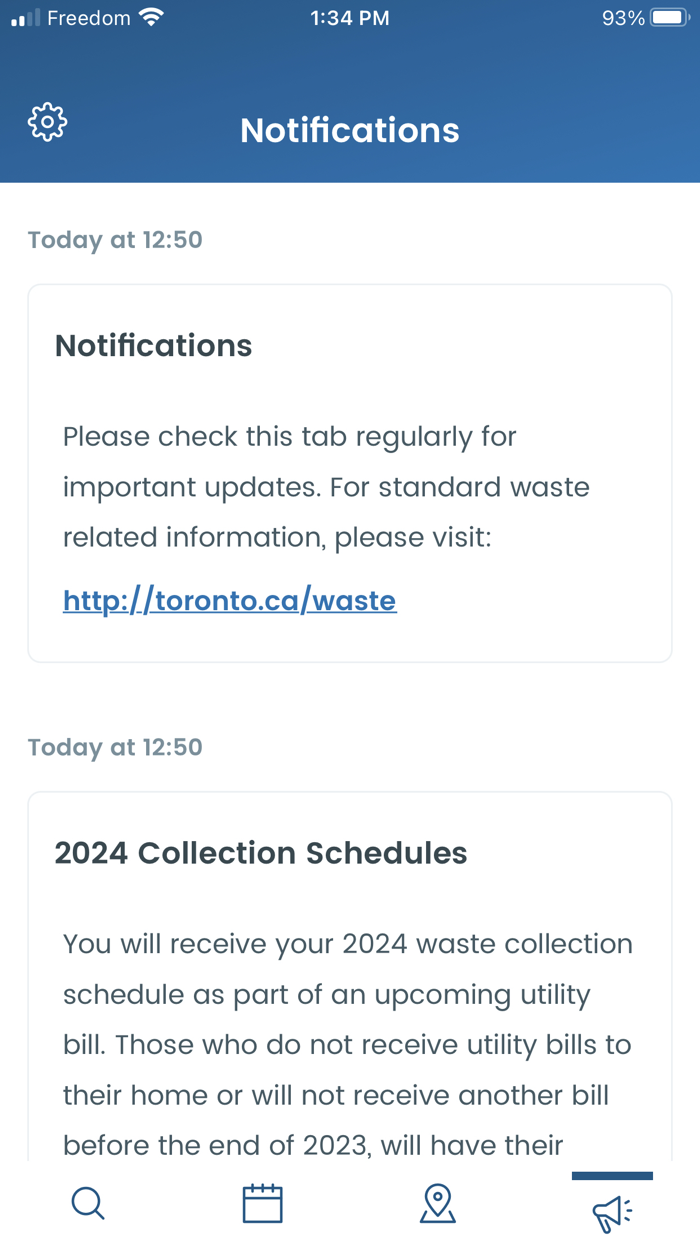
Task: Open the collection calendar icon
Action: tap(262, 1203)
